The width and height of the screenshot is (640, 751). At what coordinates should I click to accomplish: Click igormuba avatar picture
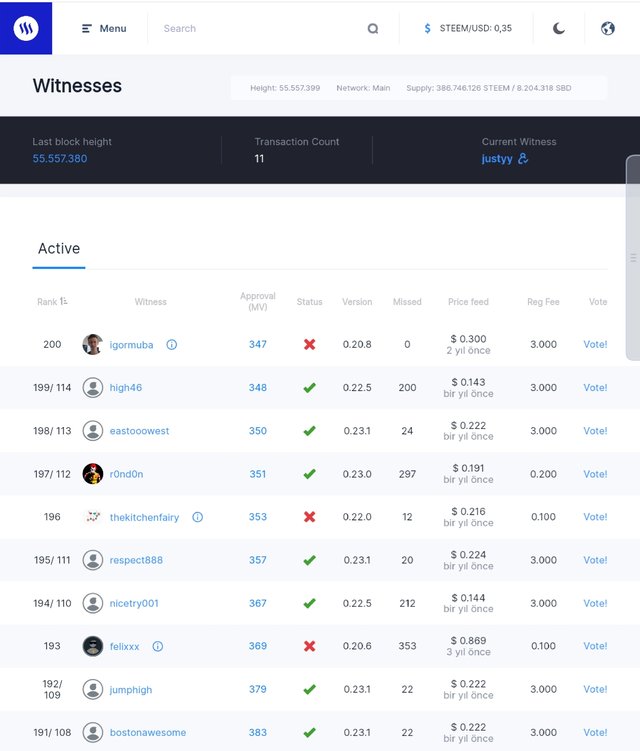[92, 344]
